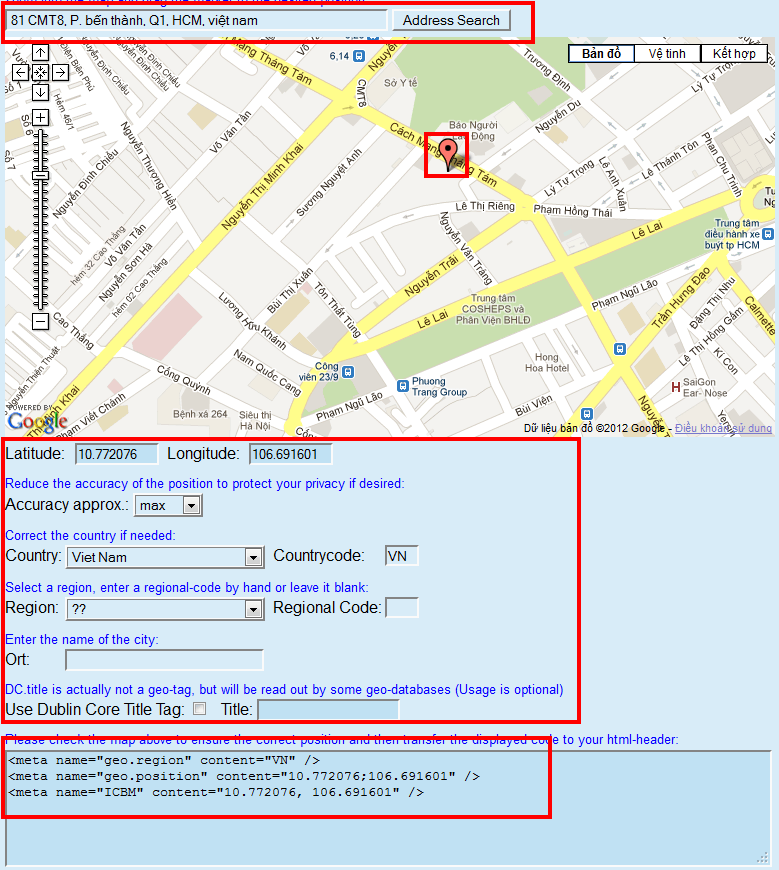Pan the map up with arrow
Image resolution: width=779 pixels, height=870 pixels.
(40, 53)
